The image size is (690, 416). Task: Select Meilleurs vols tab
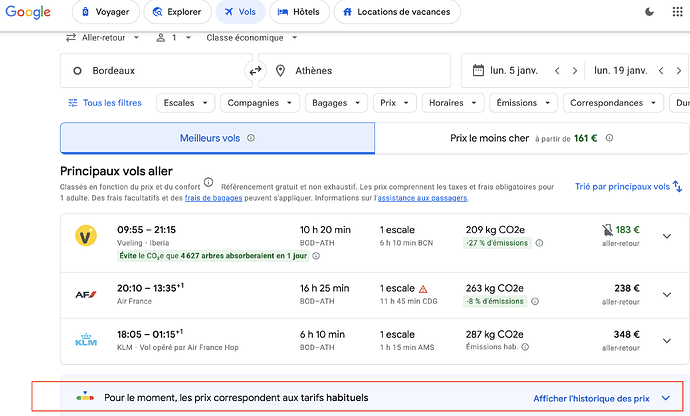point(217,138)
